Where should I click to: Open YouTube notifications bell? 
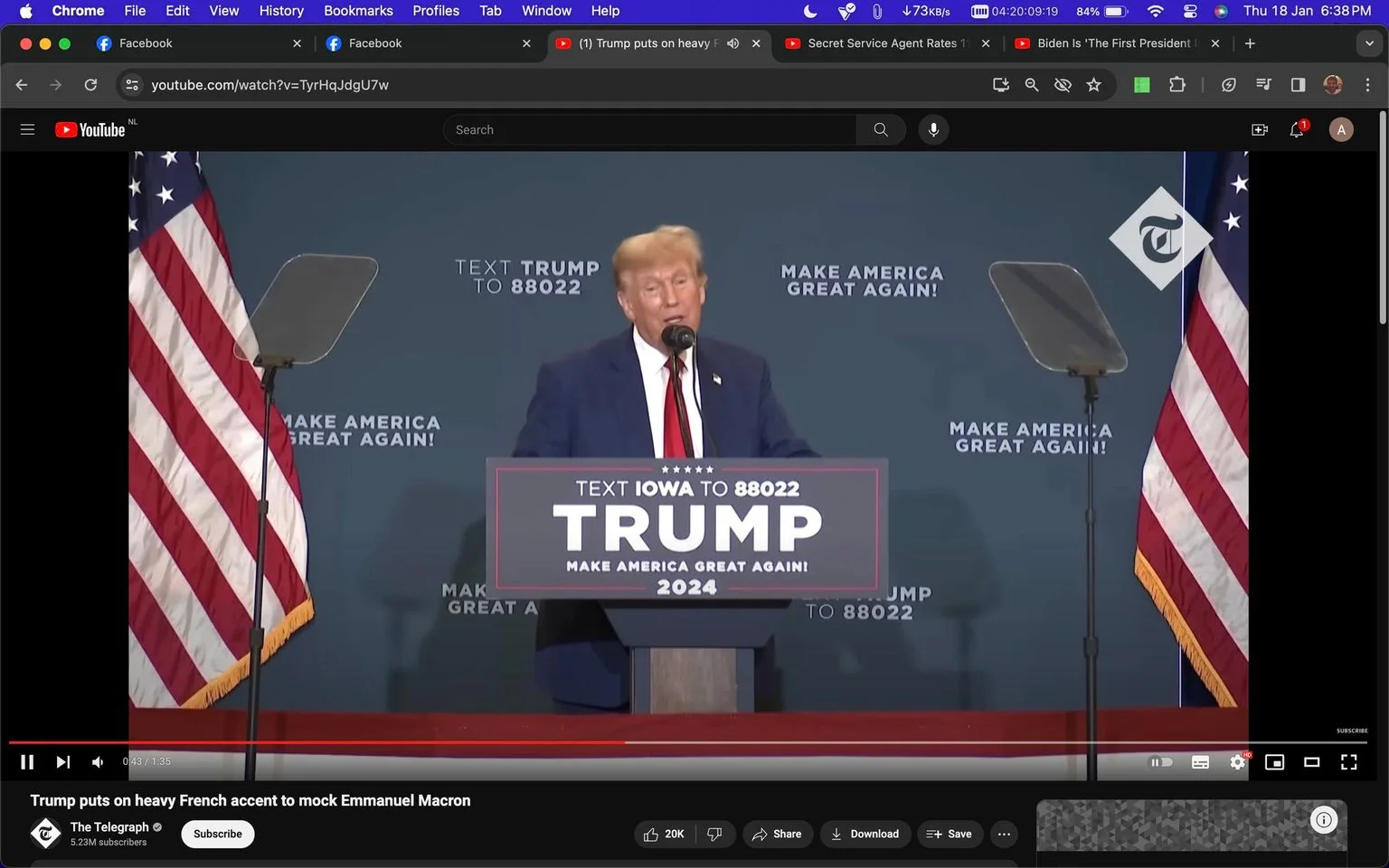(1297, 130)
